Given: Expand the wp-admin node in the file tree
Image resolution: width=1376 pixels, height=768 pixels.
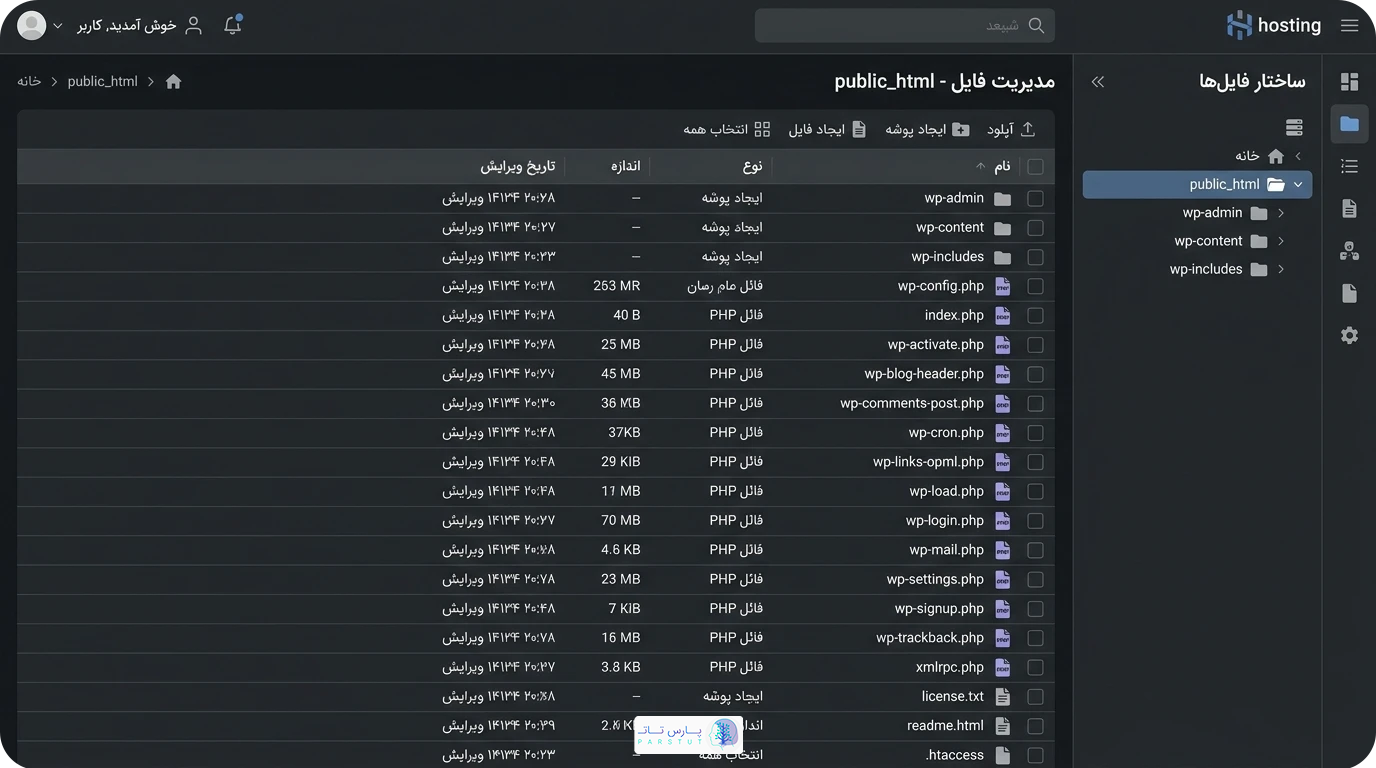Looking at the screenshot, I should coord(1281,213).
